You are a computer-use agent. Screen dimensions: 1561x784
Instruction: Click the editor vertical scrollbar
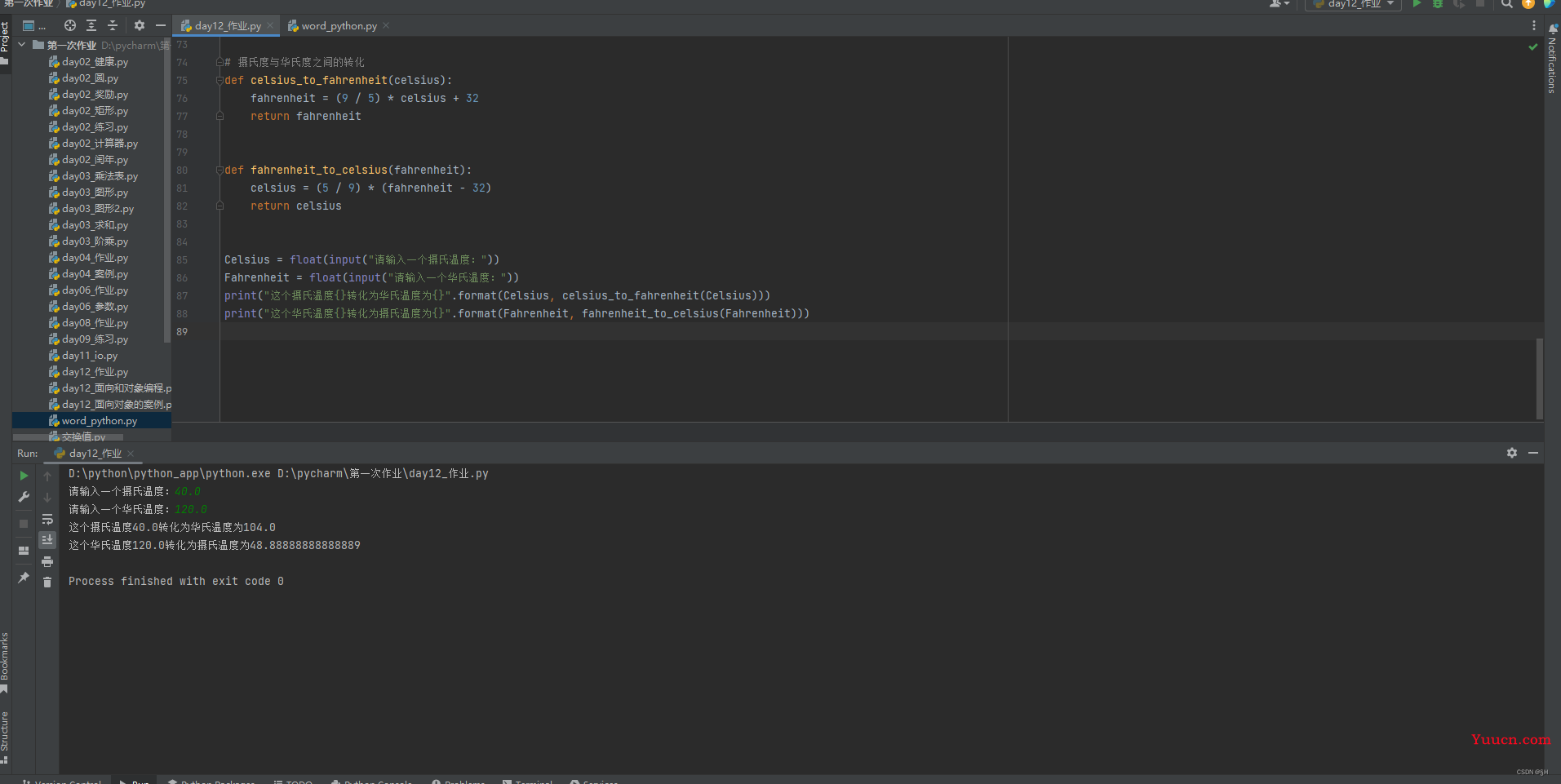tap(1540, 378)
